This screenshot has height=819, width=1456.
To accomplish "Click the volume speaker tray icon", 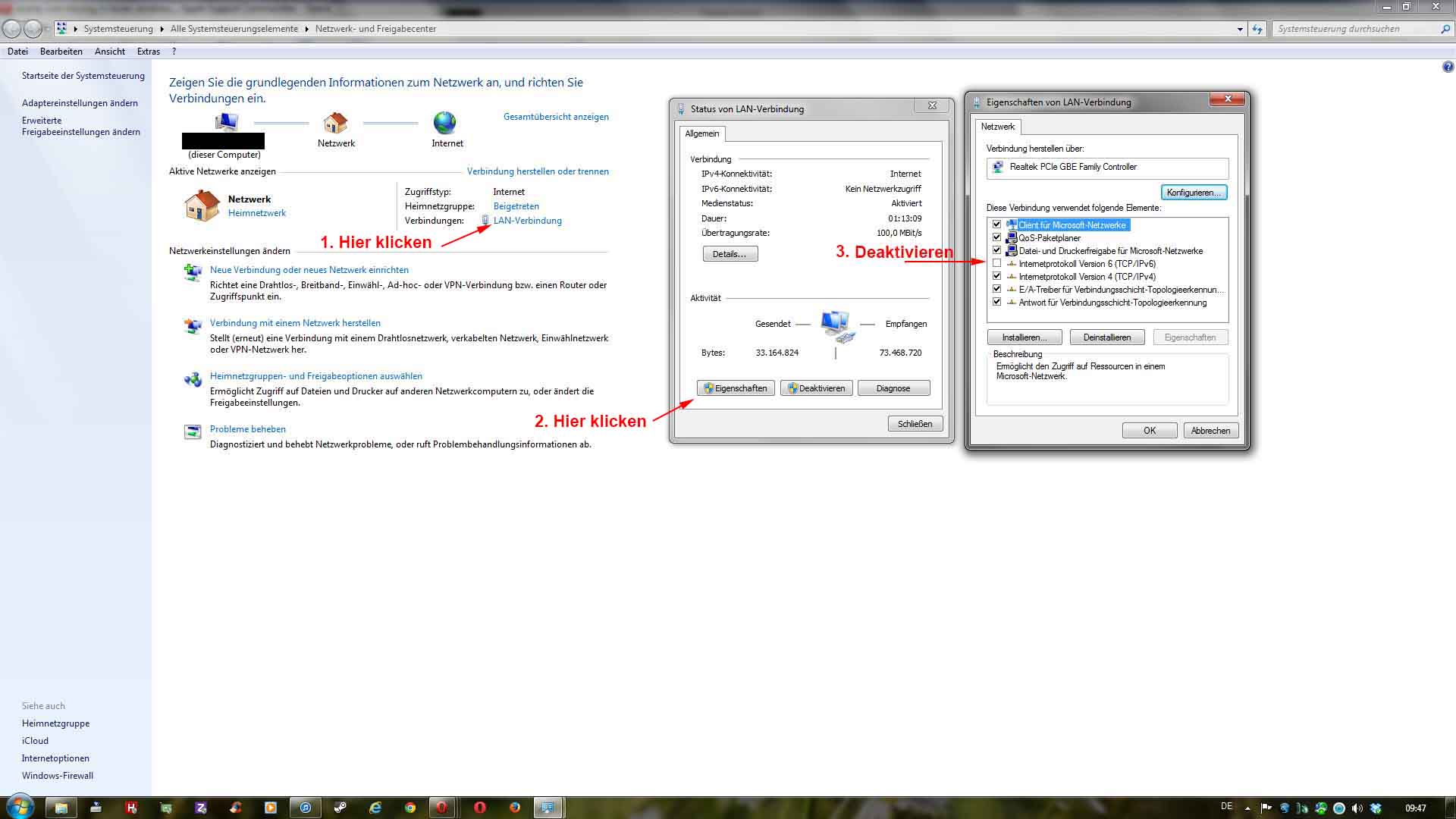I will pos(1357,808).
